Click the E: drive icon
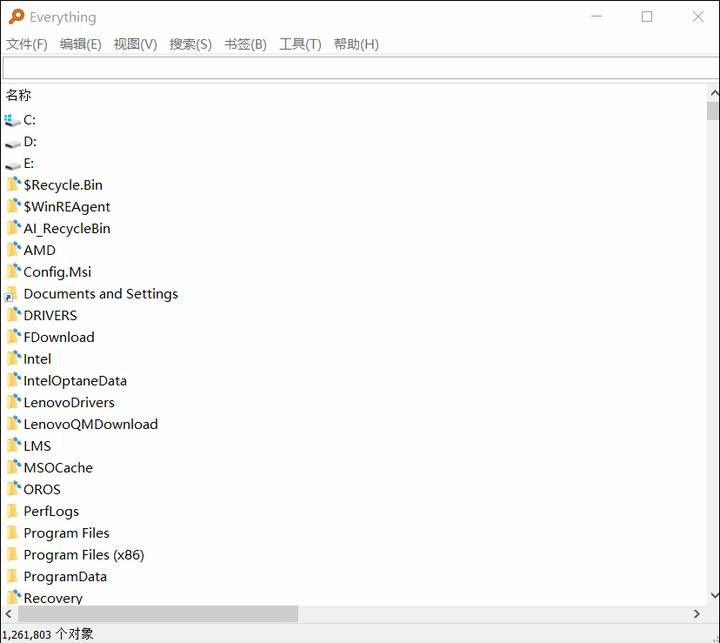Screen dimensions: 720x643 click(x=12, y=165)
